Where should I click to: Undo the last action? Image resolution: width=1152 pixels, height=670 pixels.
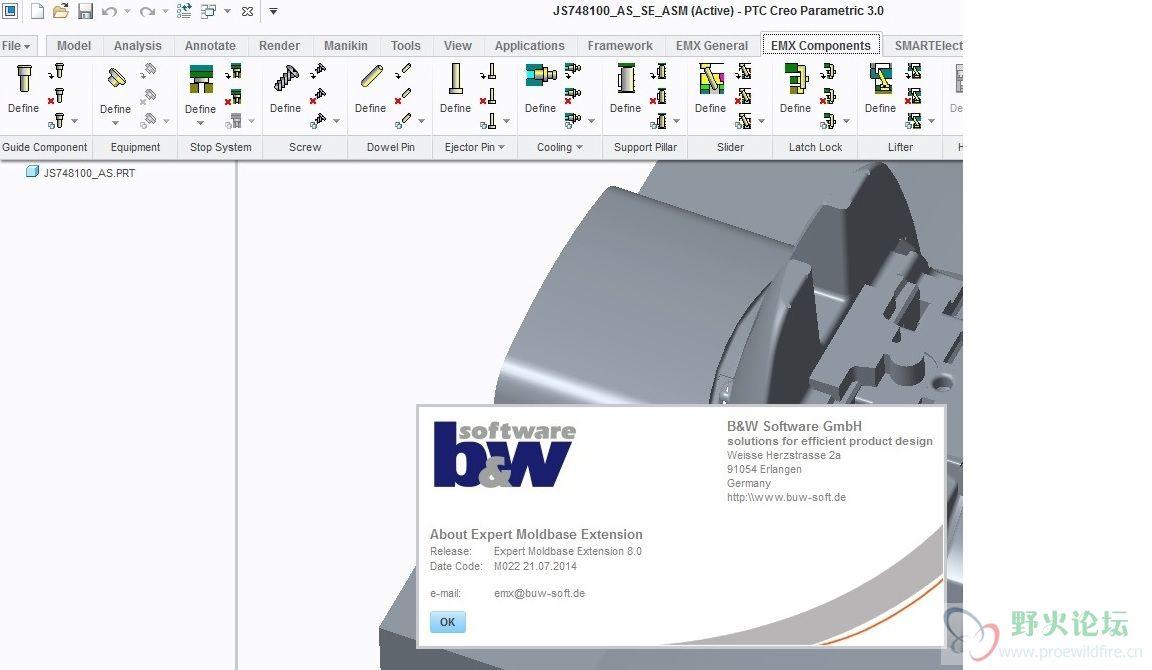pyautogui.click(x=109, y=11)
